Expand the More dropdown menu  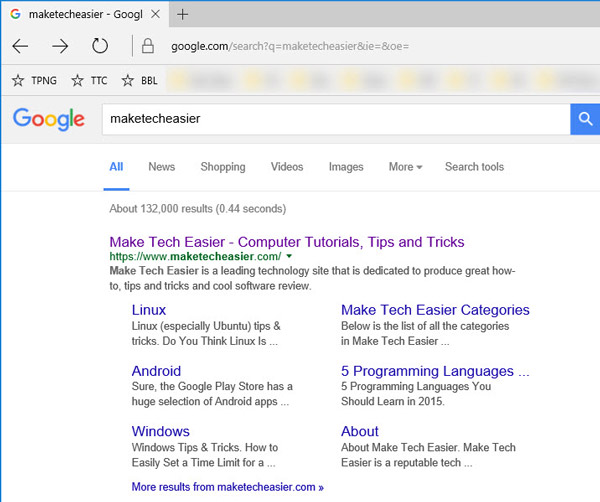[x=406, y=167]
